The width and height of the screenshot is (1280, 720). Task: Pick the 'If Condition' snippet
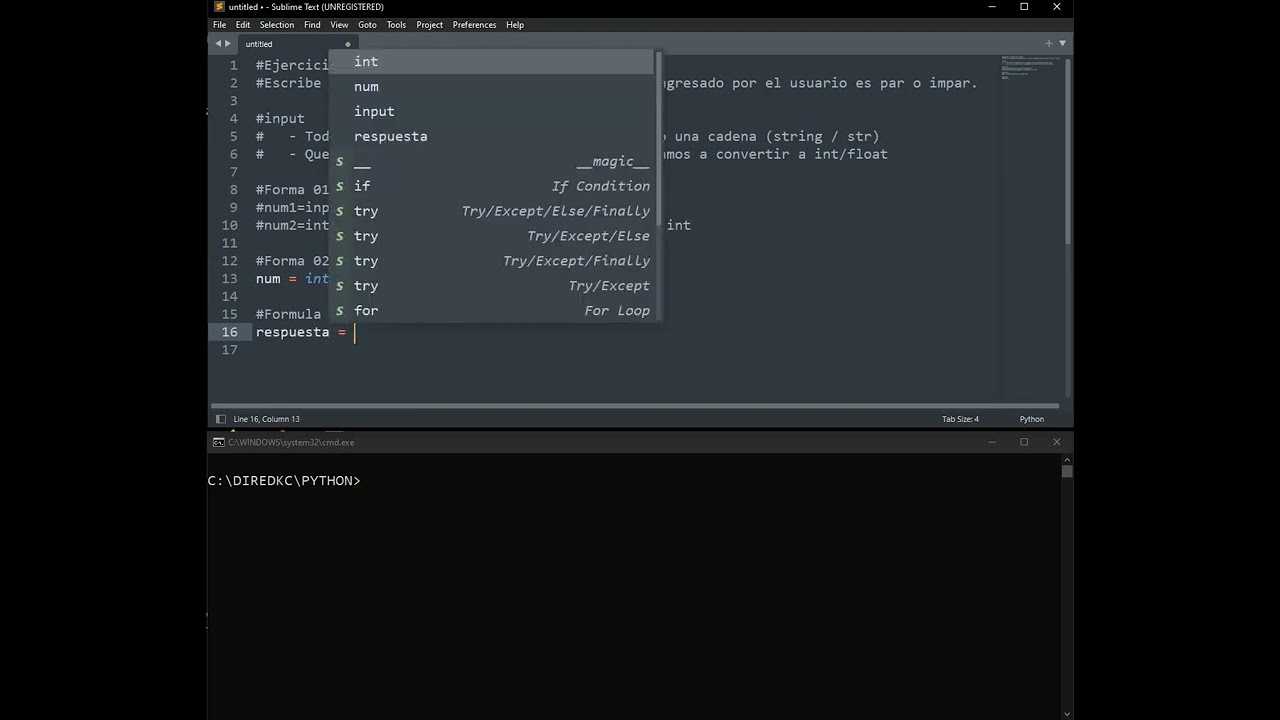coord(491,187)
